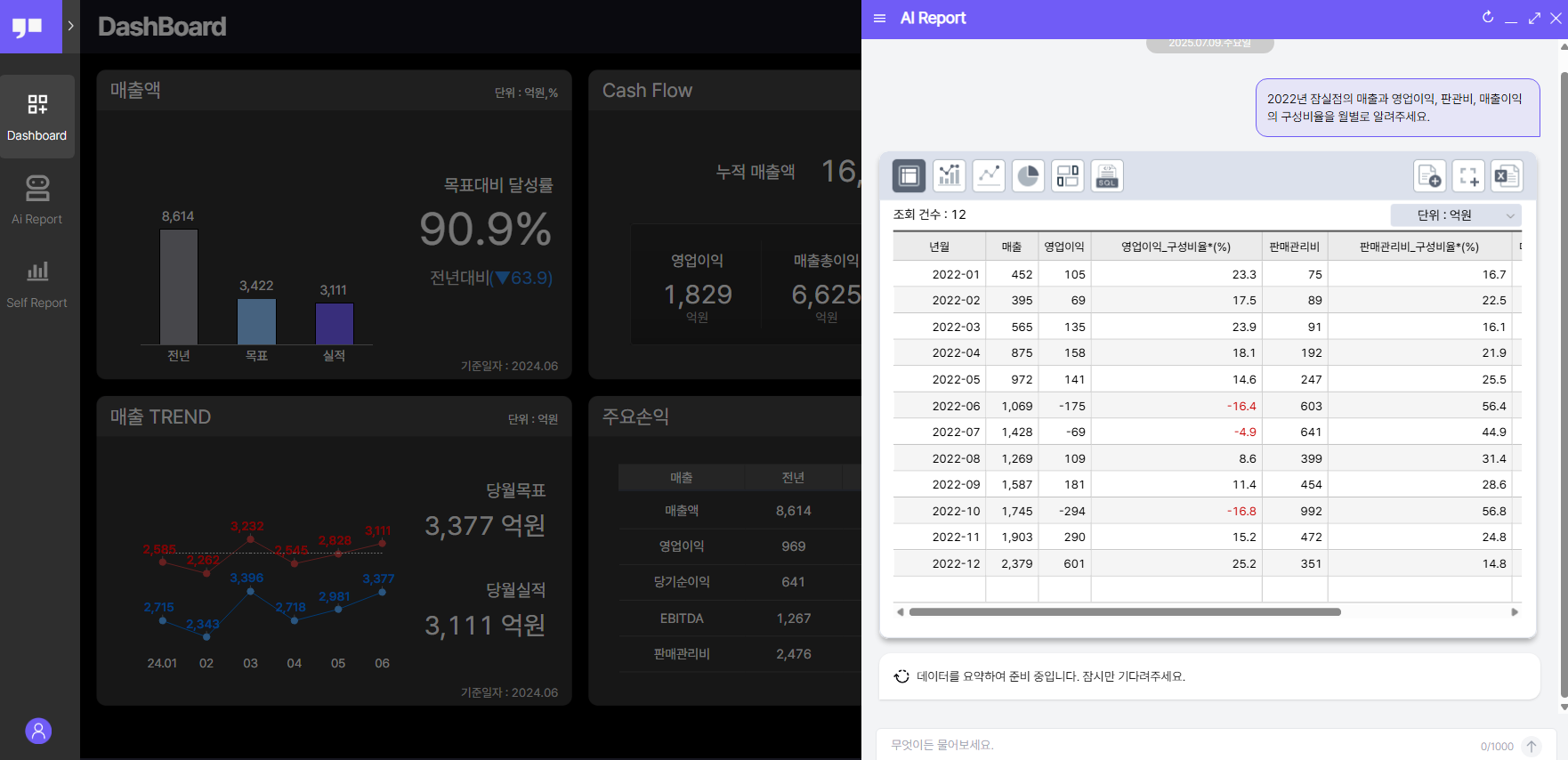Expand the result to fullscreen icon
Viewport: 1568px width, 760px height.
[x=1468, y=176]
